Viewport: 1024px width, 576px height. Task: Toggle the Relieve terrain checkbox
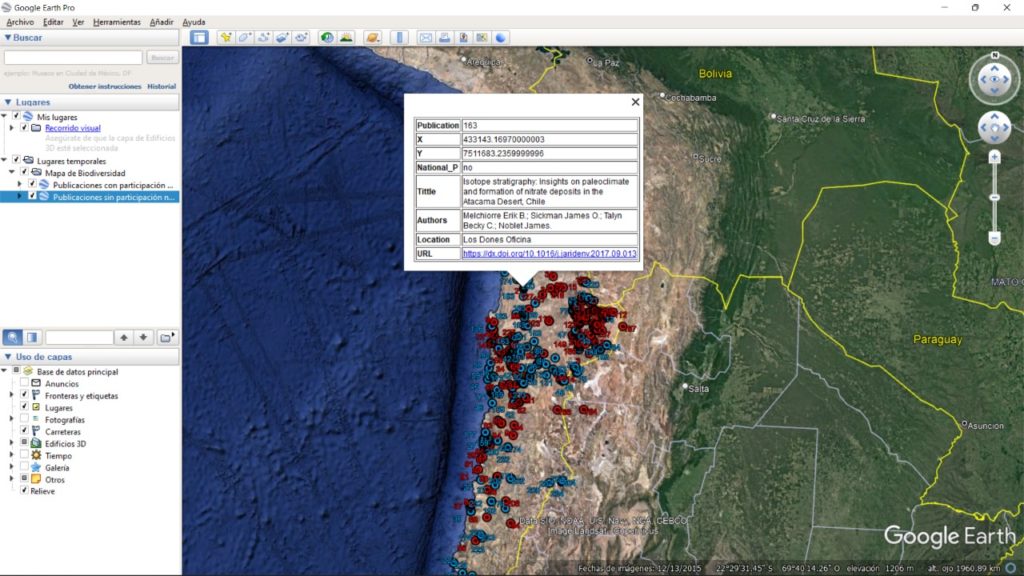click(x=24, y=490)
